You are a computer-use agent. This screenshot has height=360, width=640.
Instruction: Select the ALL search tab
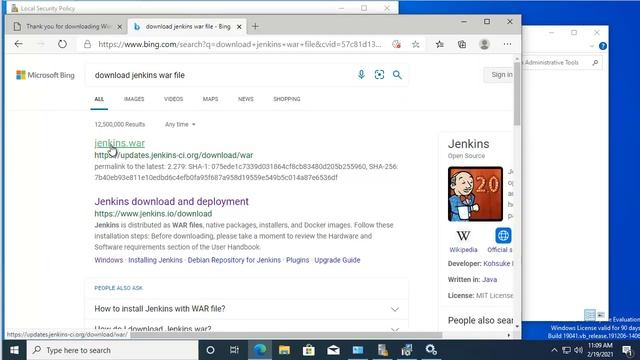tap(99, 99)
